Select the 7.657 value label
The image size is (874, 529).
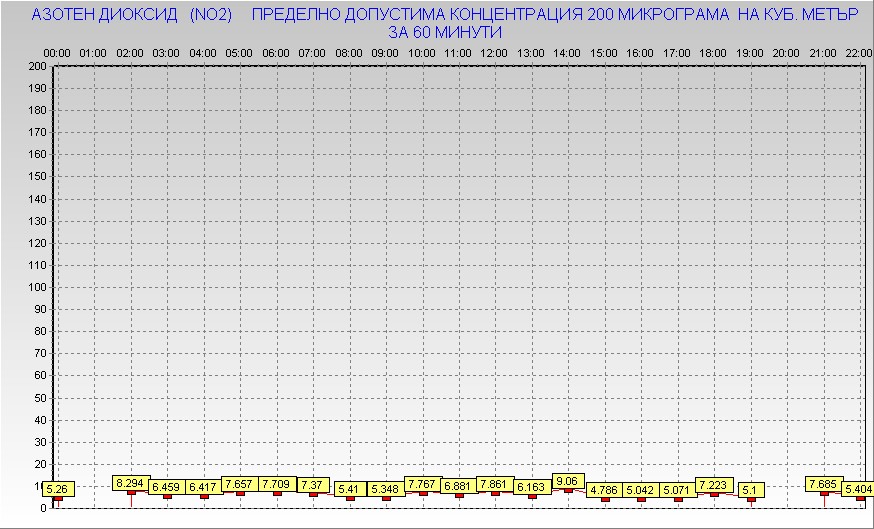click(240, 484)
